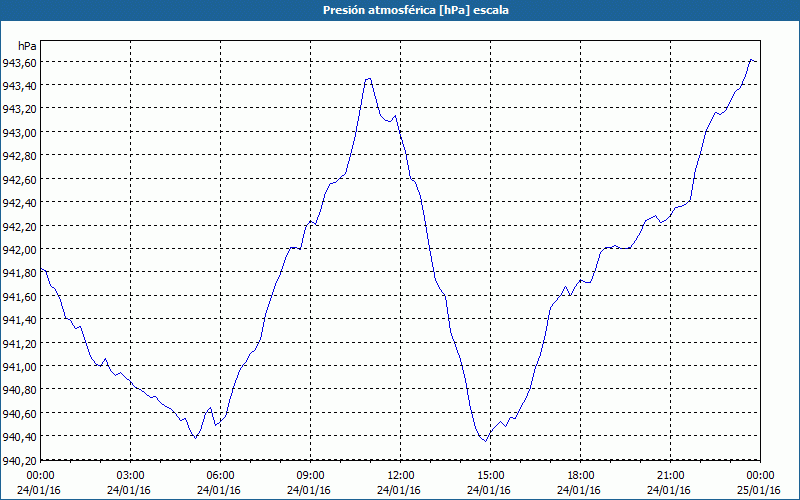This screenshot has height=500, width=800.
Task: Select the 941,00 y-axis value
Action: (19, 366)
